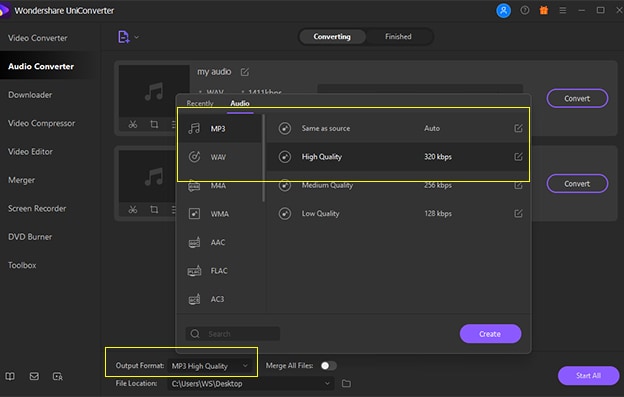The height and width of the screenshot is (397, 624).
Task: Open the bottom-left search screen icon
Action: click(58, 376)
